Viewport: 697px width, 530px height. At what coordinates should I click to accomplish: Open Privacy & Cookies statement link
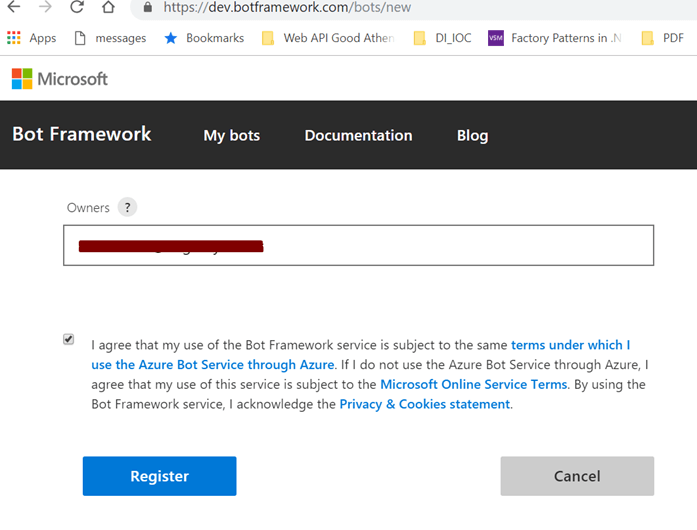[x=425, y=404]
